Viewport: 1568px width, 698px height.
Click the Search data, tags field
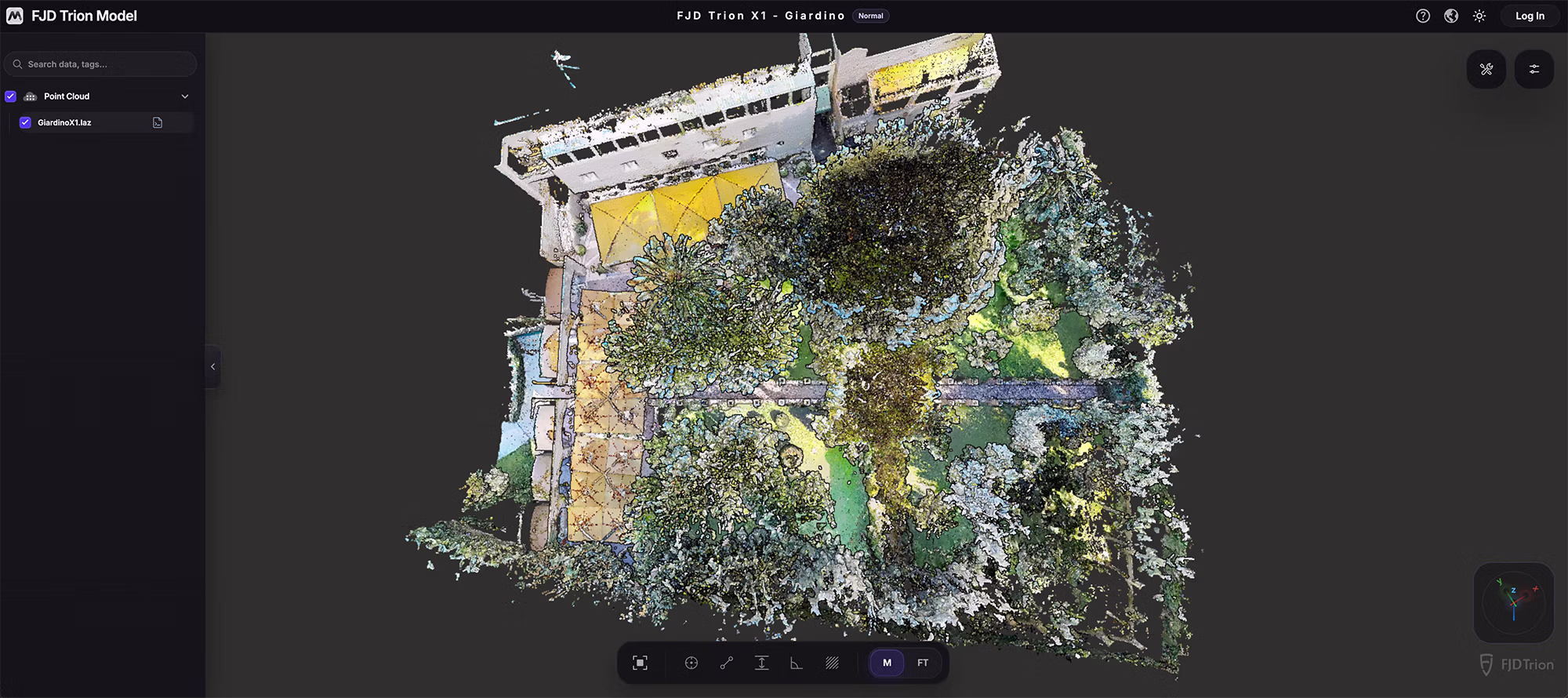(100, 64)
